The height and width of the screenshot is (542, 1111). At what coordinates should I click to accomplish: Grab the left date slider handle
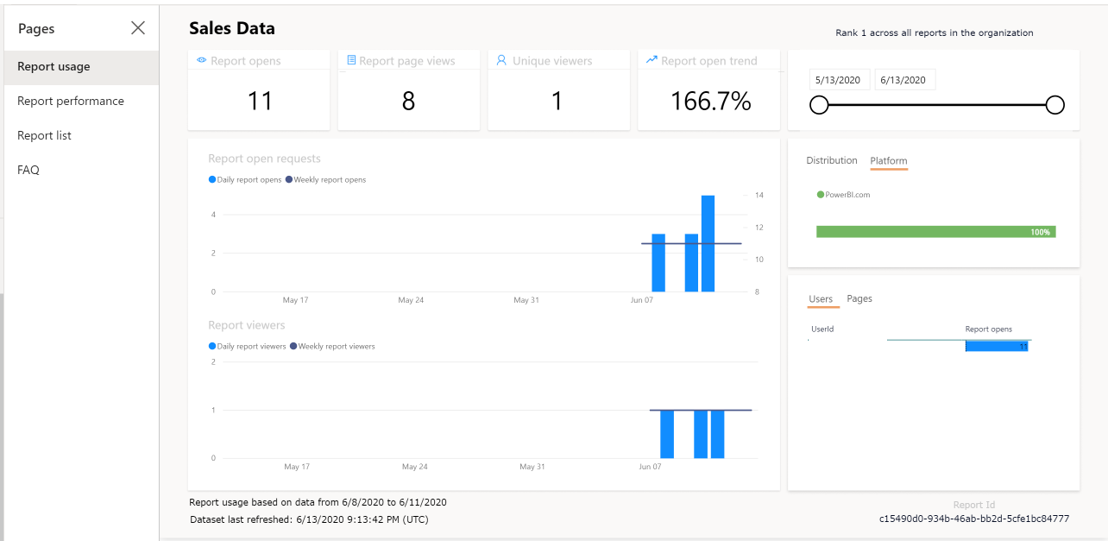(x=819, y=106)
